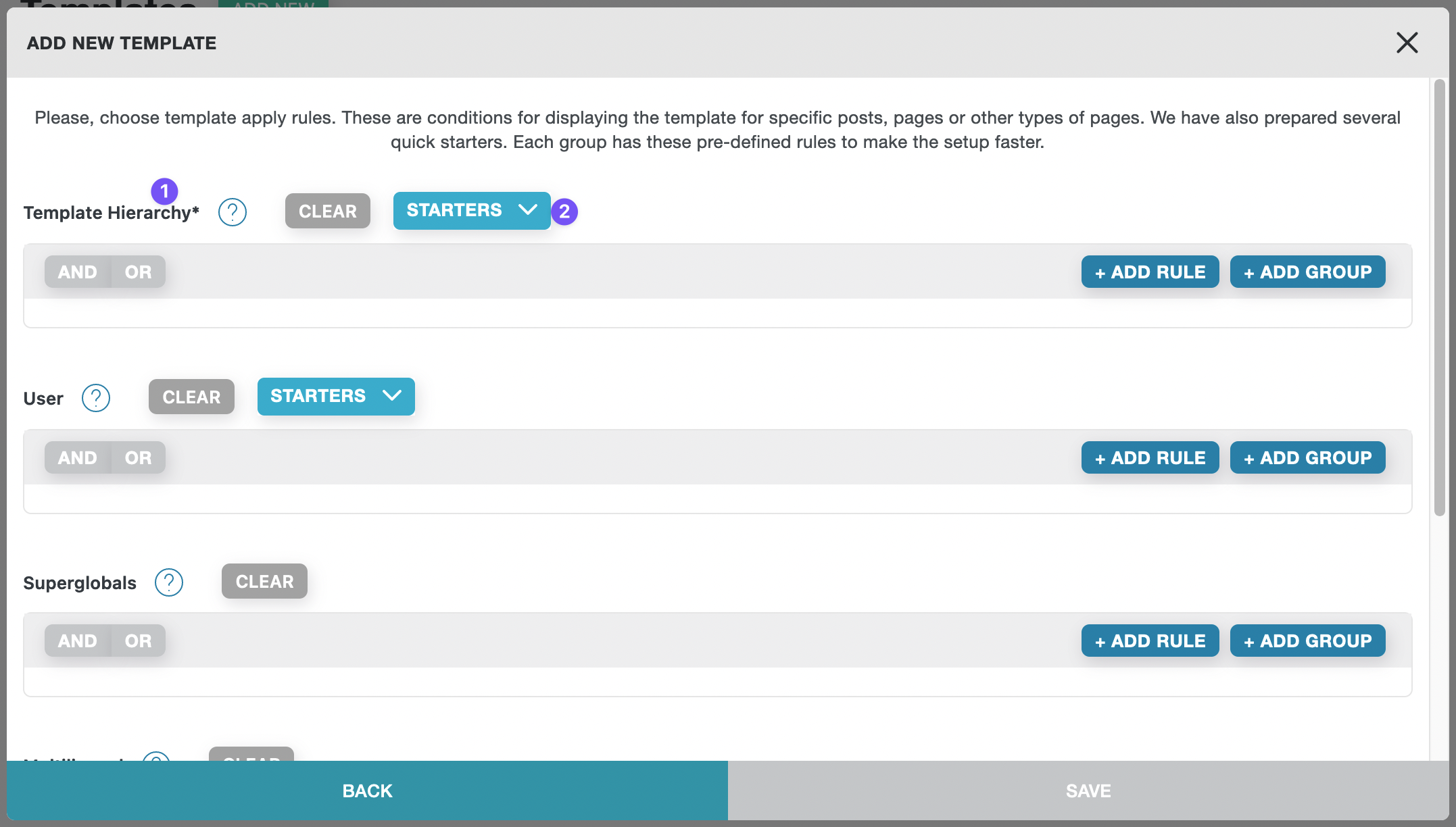Scroll down to reveal hidden section
The height and width of the screenshot is (827, 1456).
pyautogui.click(x=1437, y=650)
